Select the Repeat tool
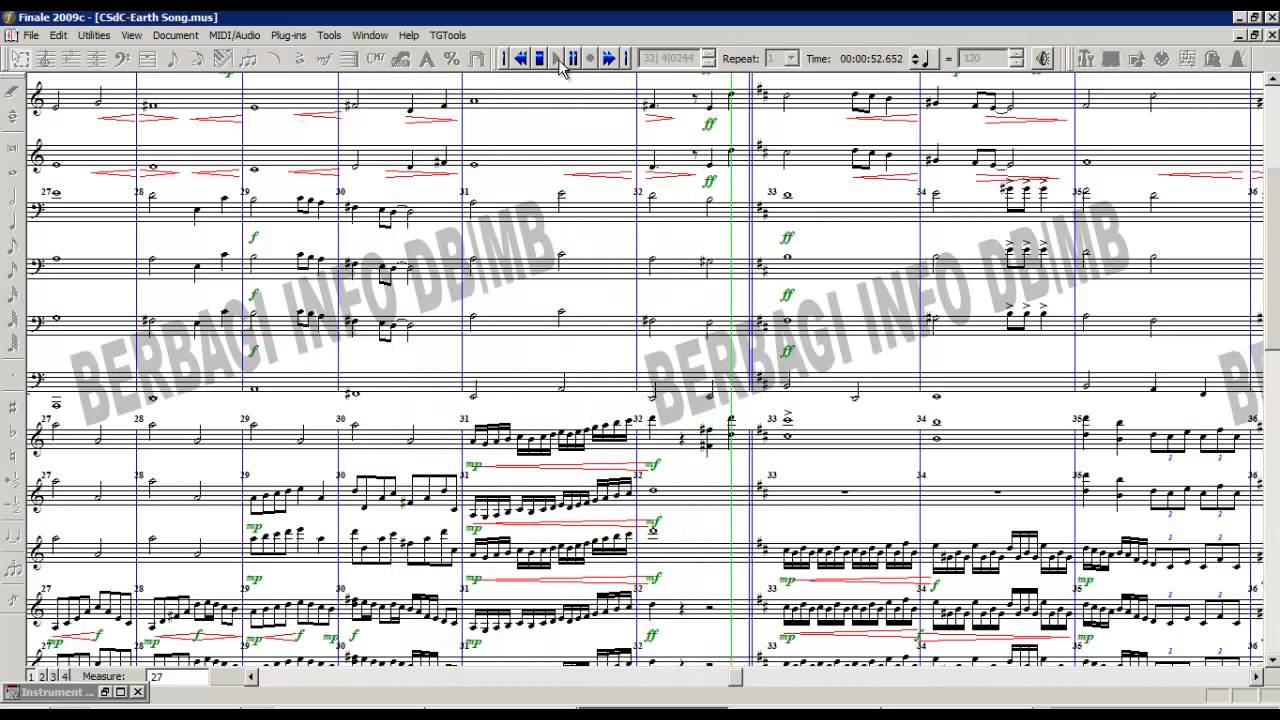The image size is (1280, 720). tap(349, 59)
